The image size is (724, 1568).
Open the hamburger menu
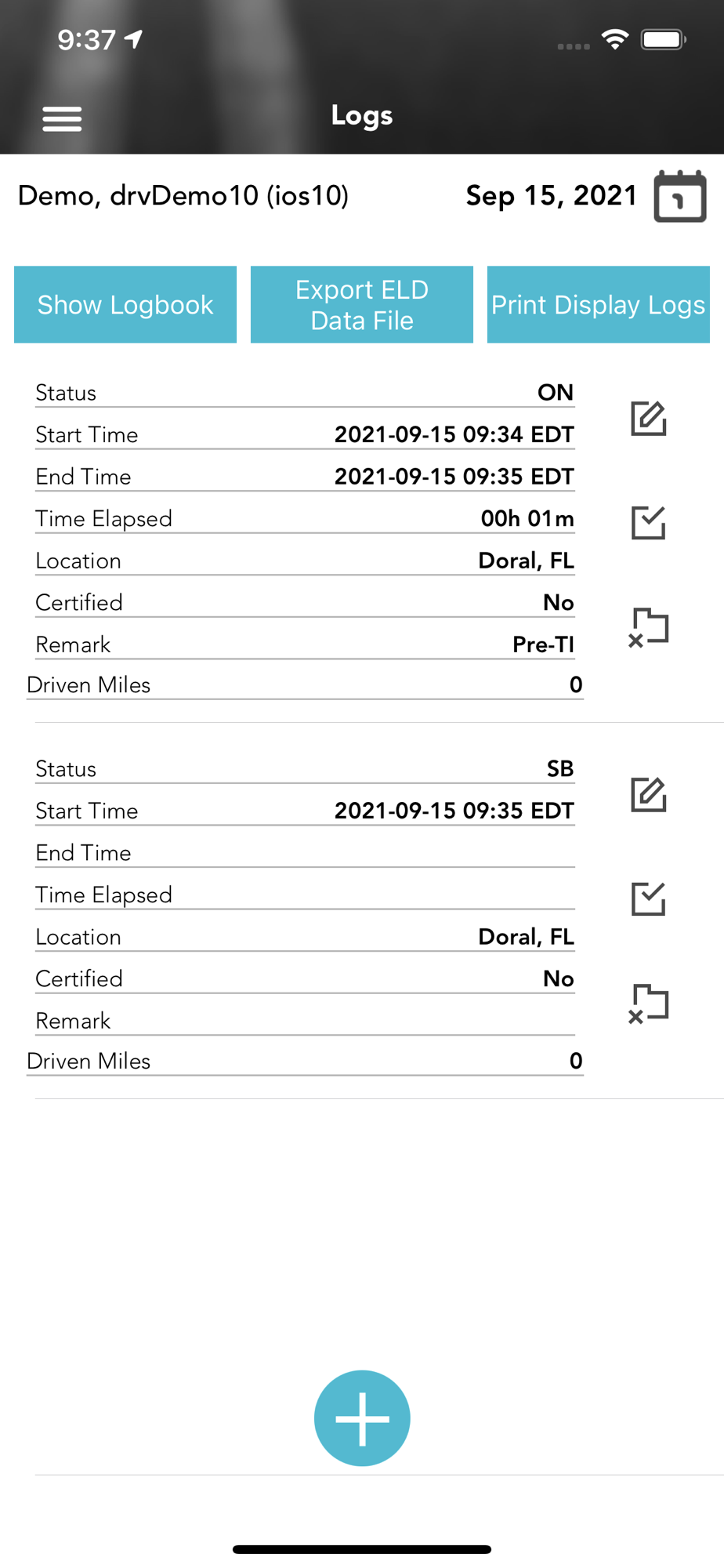(62, 118)
